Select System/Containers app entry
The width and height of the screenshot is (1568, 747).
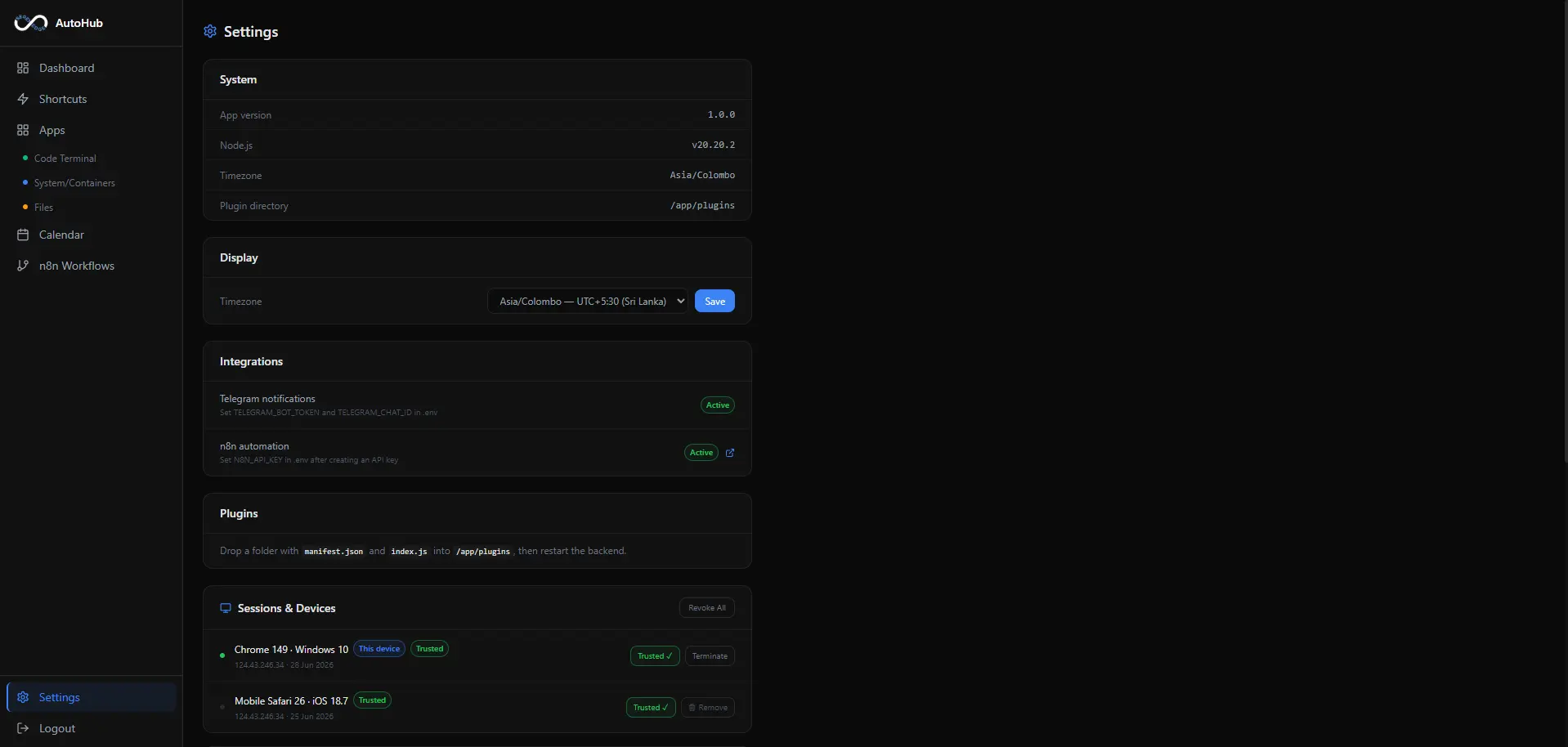[x=74, y=183]
